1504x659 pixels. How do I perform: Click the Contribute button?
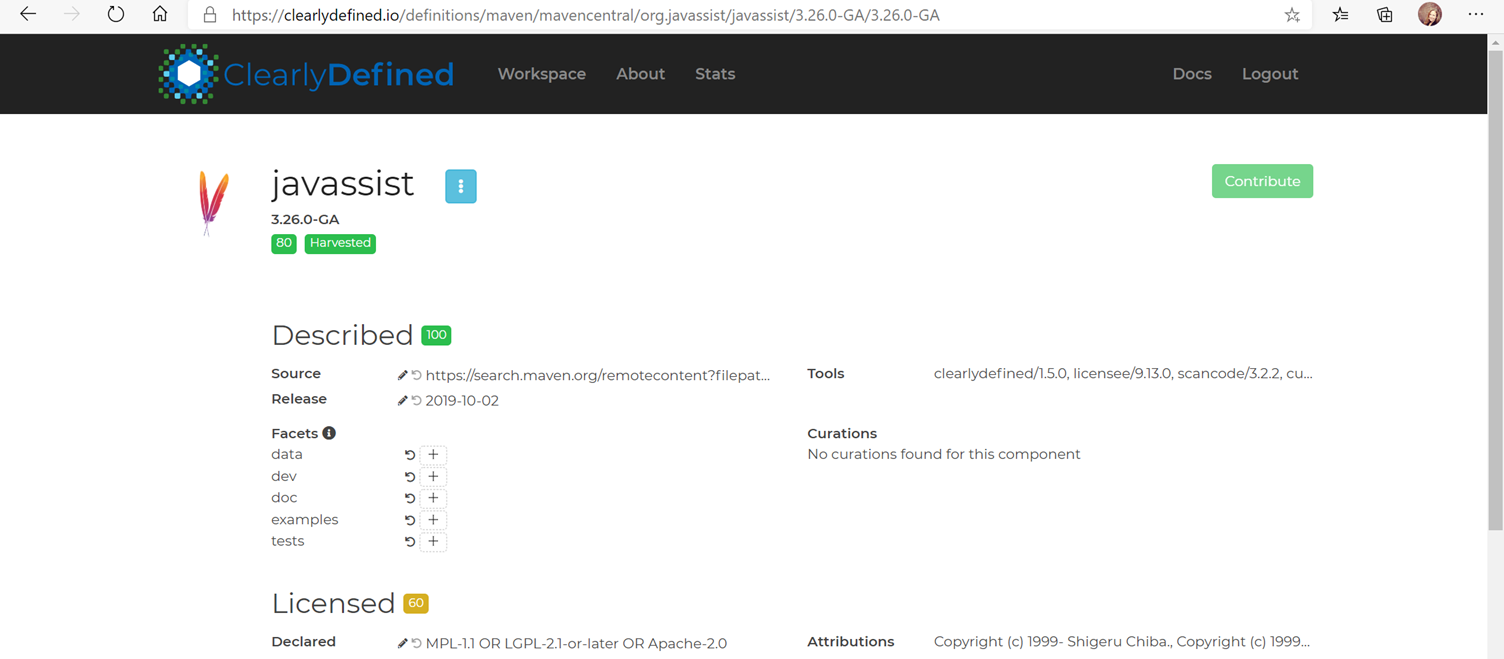point(1262,181)
